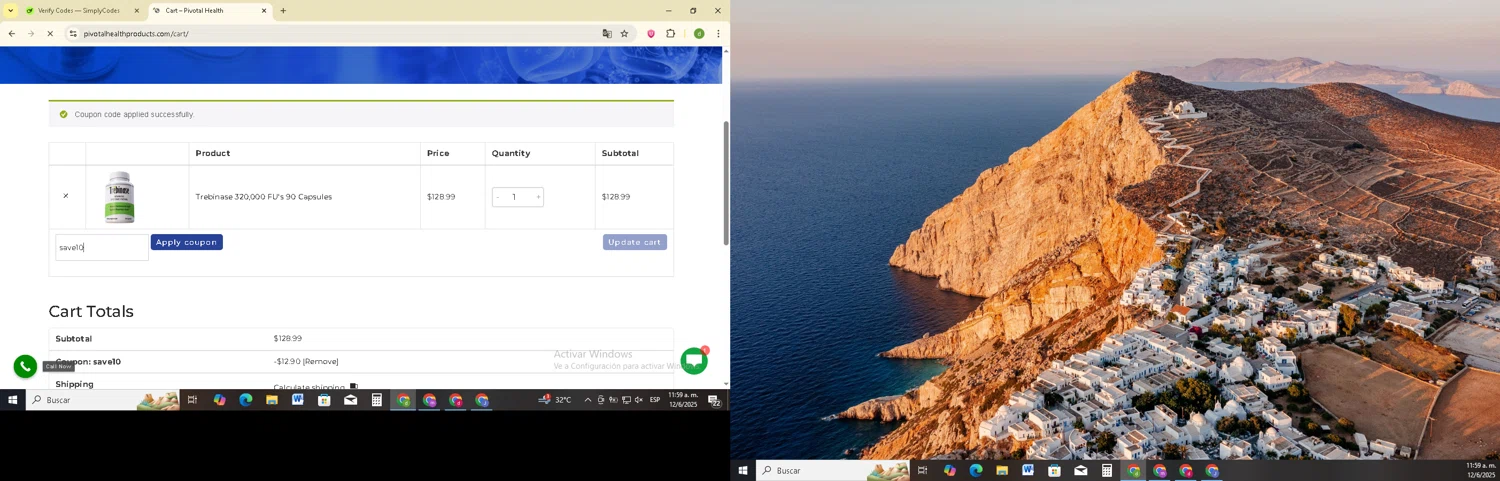Remove the save10 coupon

click(321, 362)
